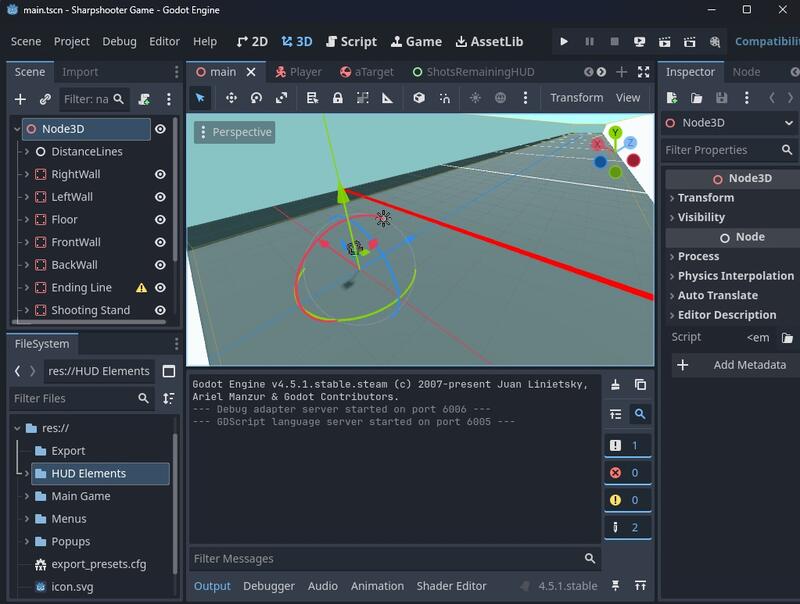Screen dimensions: 800x604
Task: Run the current scene icon
Action: pos(664,41)
